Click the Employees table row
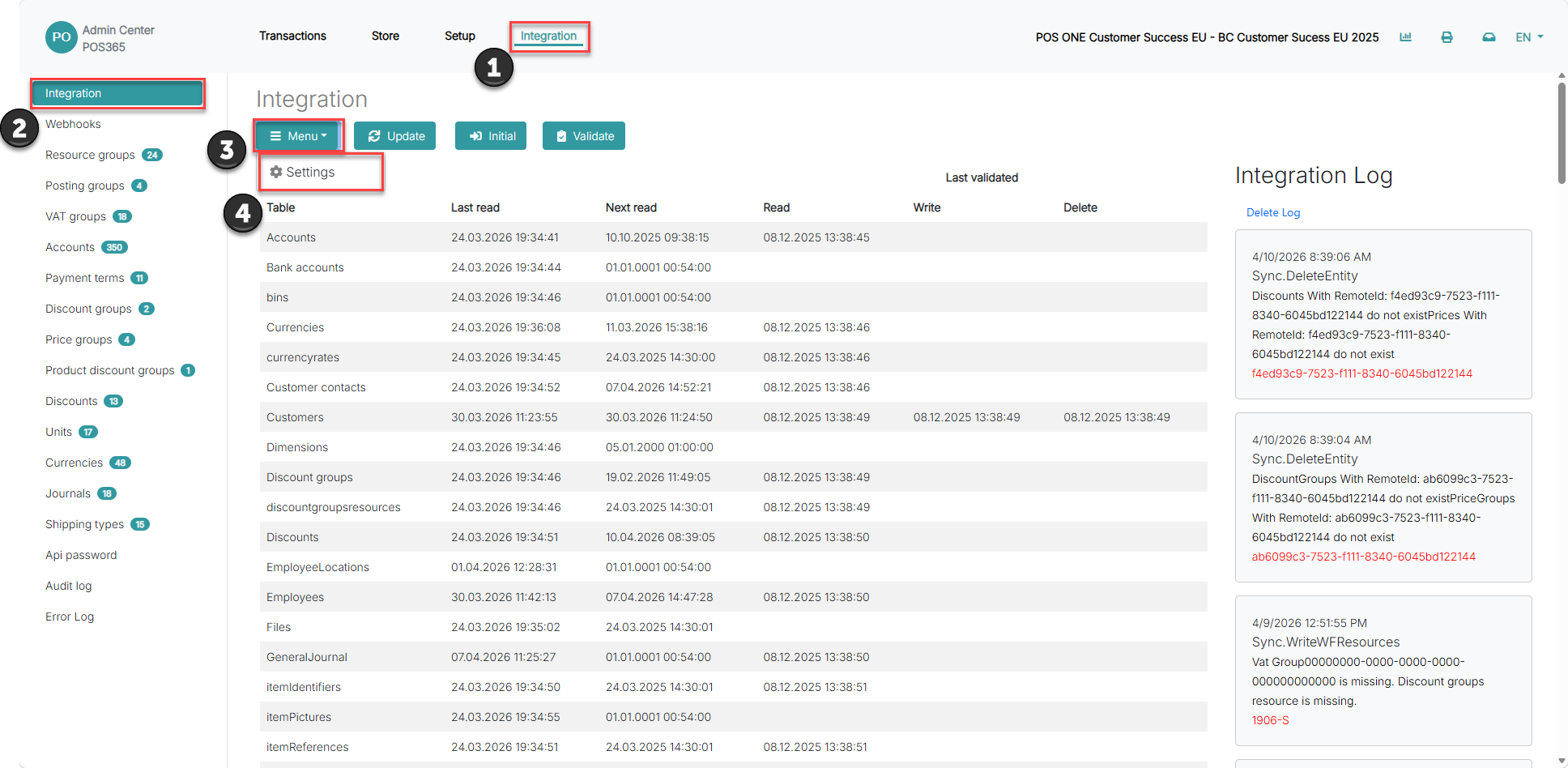Screen dimensions: 1568x768 click(733, 597)
